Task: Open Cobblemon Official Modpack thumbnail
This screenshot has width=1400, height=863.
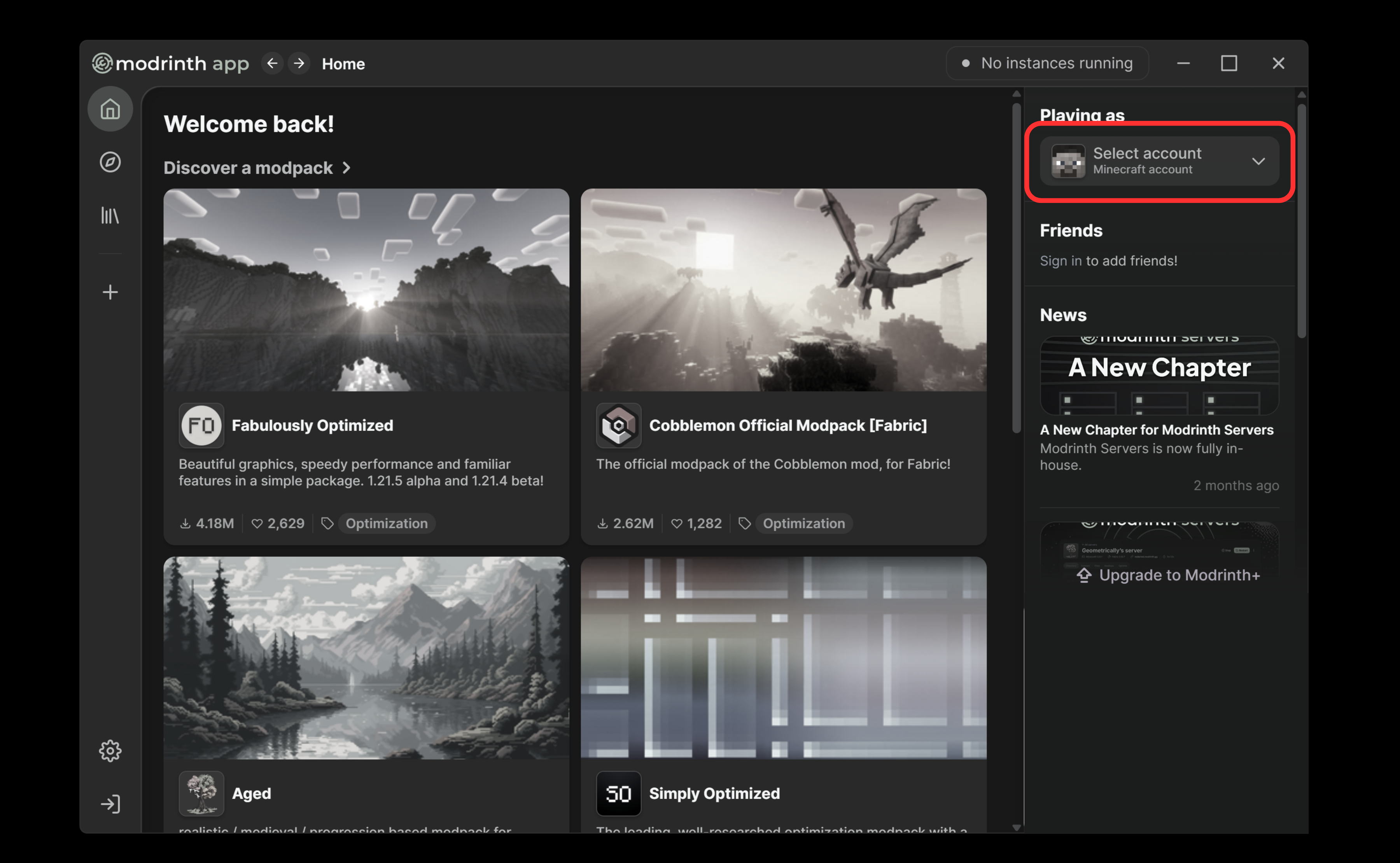Action: tap(783, 290)
